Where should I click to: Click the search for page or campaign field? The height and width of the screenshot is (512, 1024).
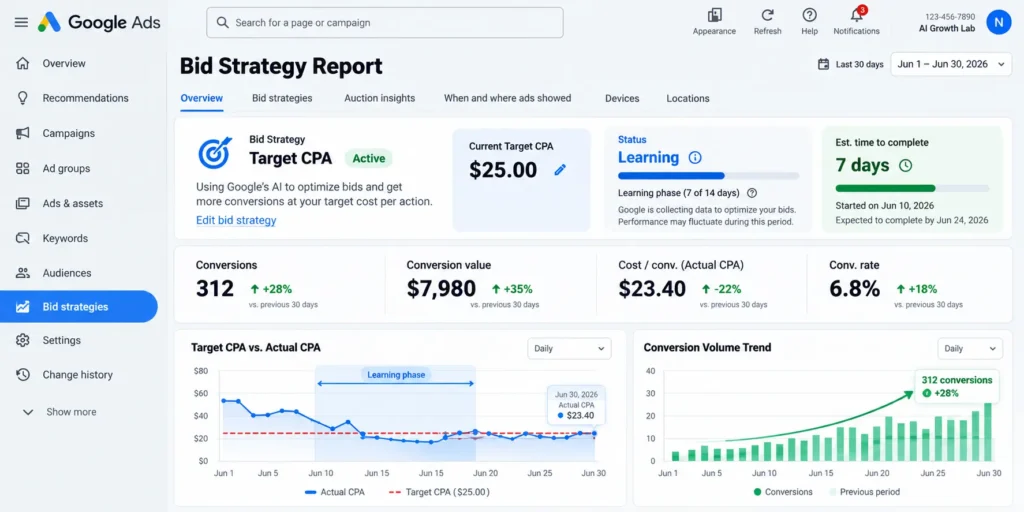(x=385, y=23)
